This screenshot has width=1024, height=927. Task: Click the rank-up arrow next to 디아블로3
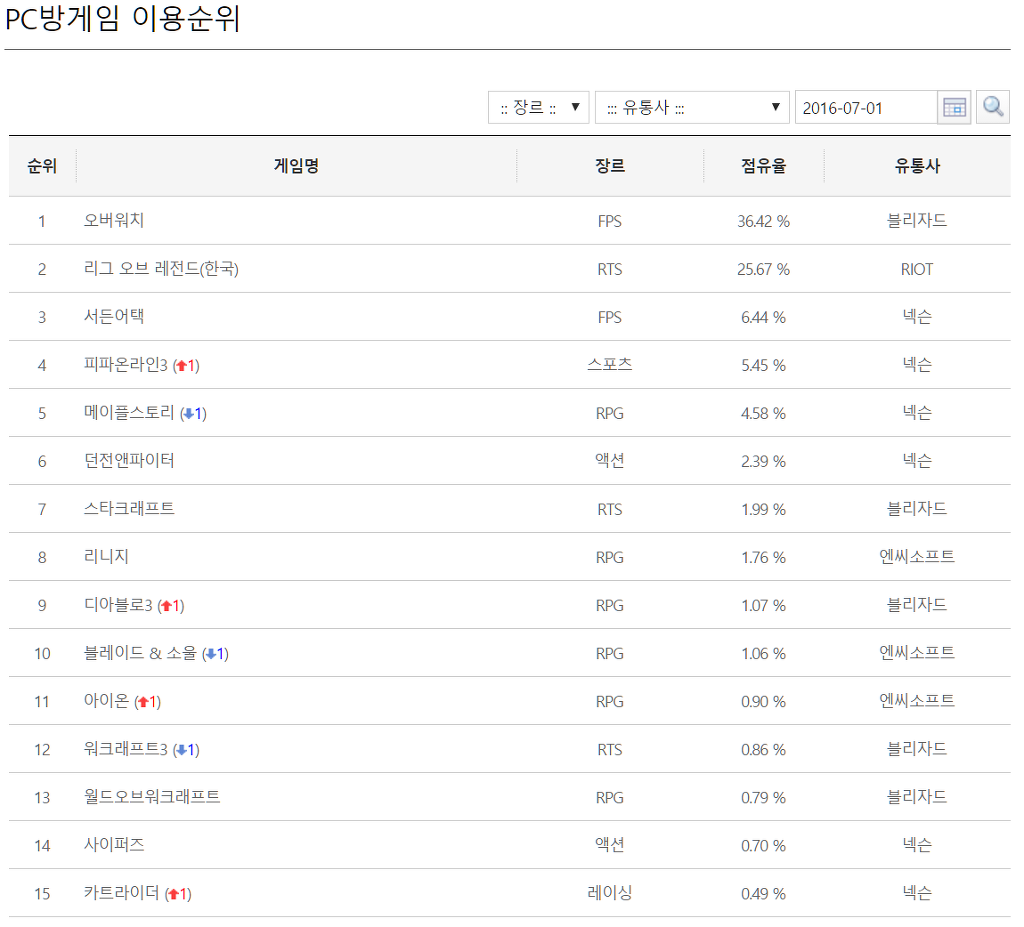[x=167, y=605]
